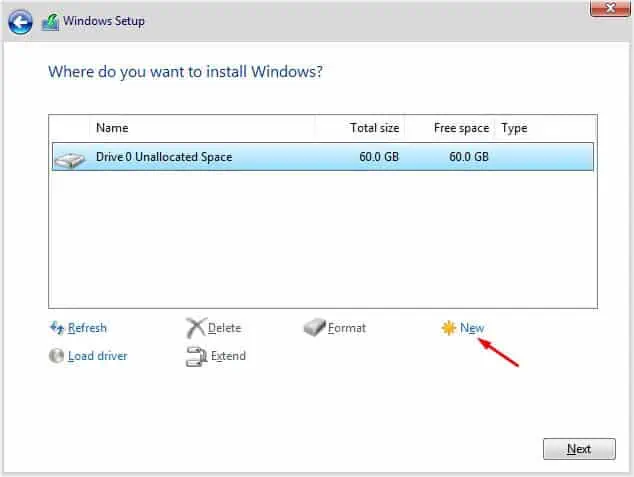Click the Refresh arrows icon
Screen dimensions: 634x477
point(57,327)
